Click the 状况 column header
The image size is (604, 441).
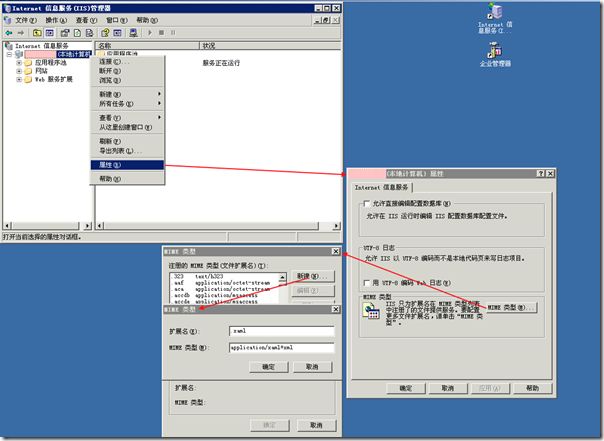point(270,46)
